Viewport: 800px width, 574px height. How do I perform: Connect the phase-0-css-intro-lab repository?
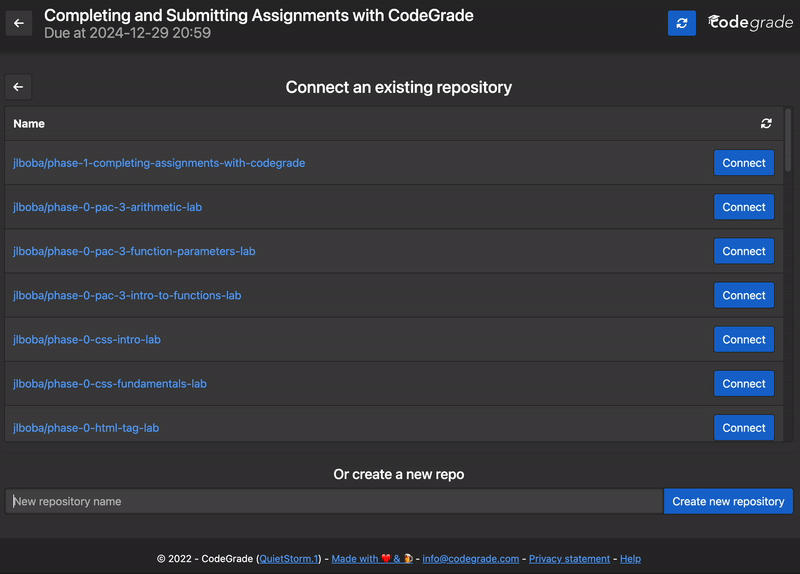744,339
